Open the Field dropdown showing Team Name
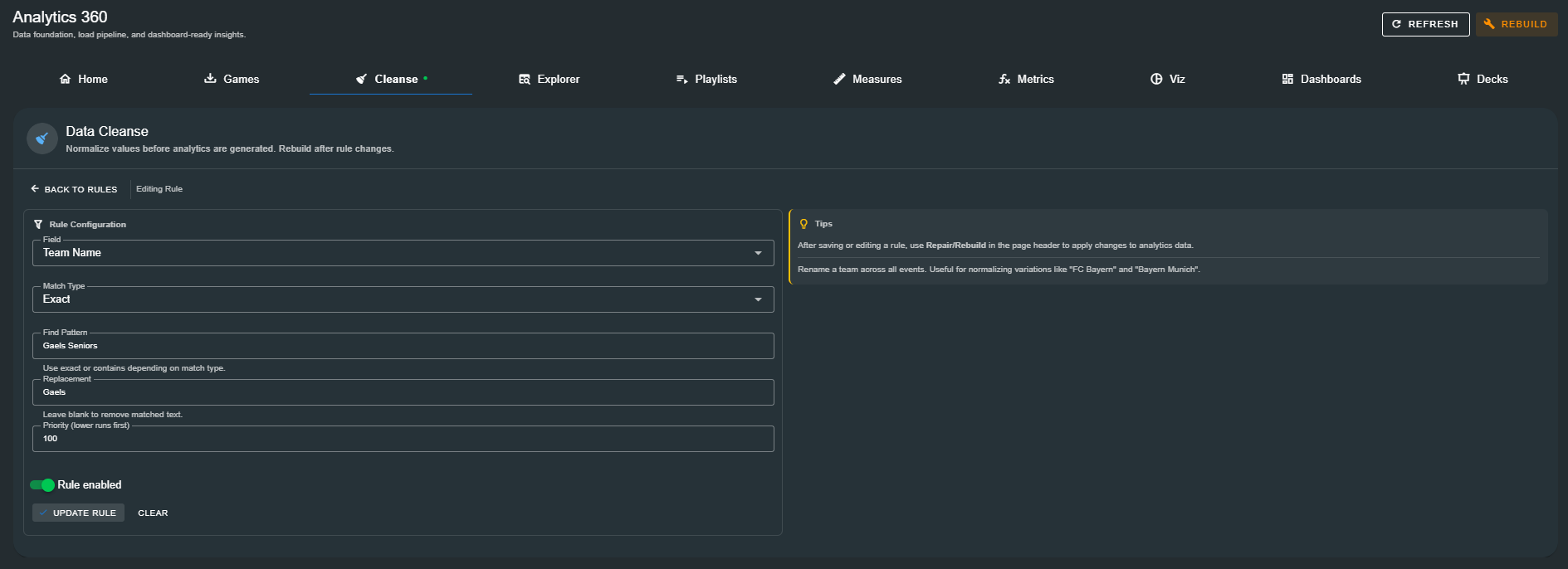This screenshot has height=569, width=1568. point(403,253)
